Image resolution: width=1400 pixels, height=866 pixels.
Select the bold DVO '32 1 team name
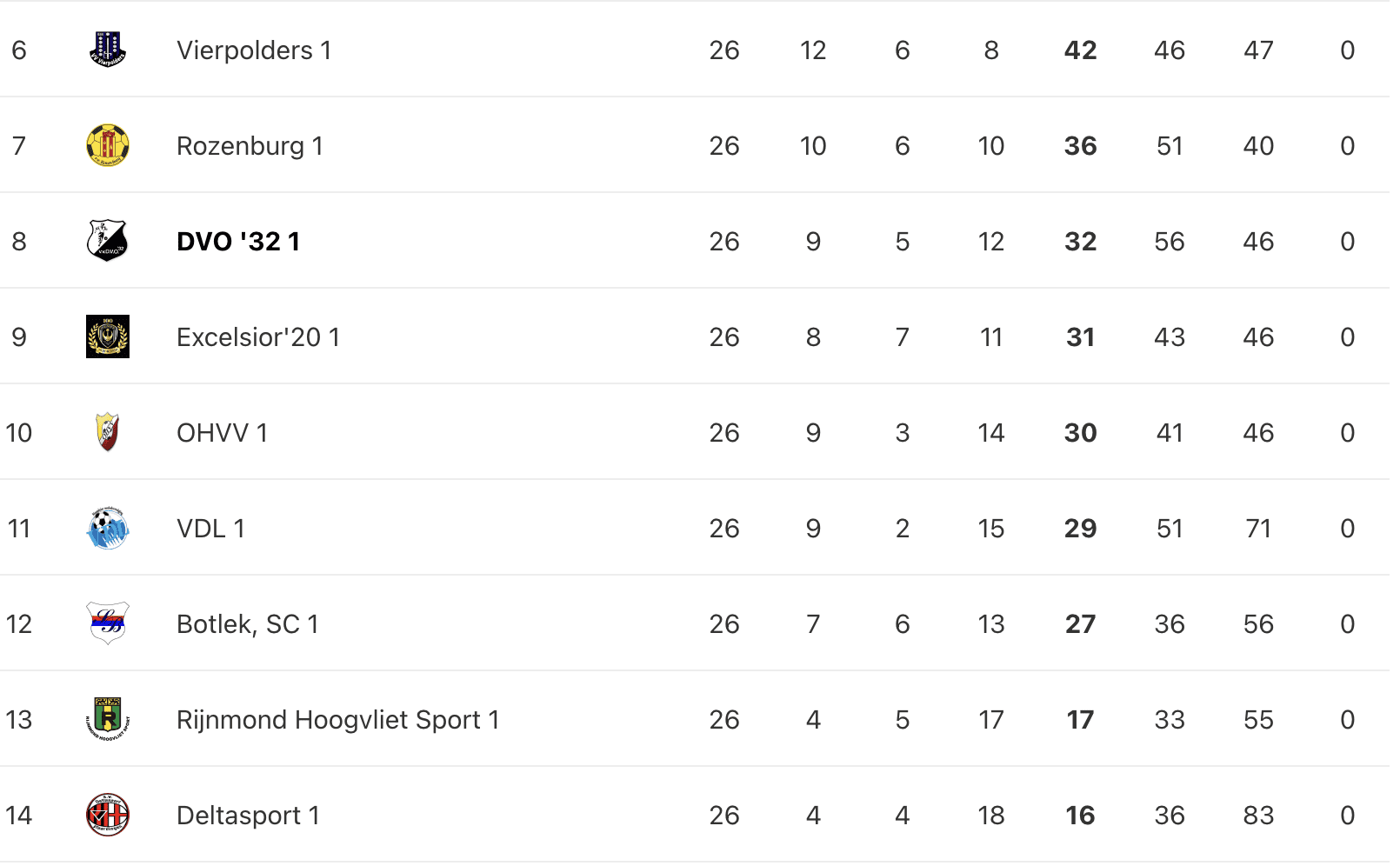coord(238,242)
